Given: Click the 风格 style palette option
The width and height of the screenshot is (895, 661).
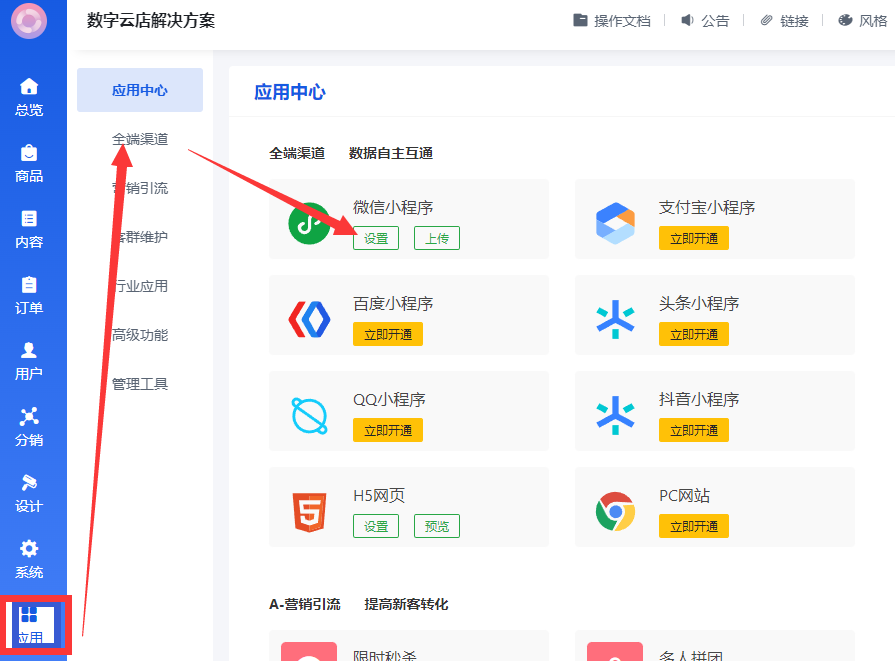Looking at the screenshot, I should tap(862, 21).
